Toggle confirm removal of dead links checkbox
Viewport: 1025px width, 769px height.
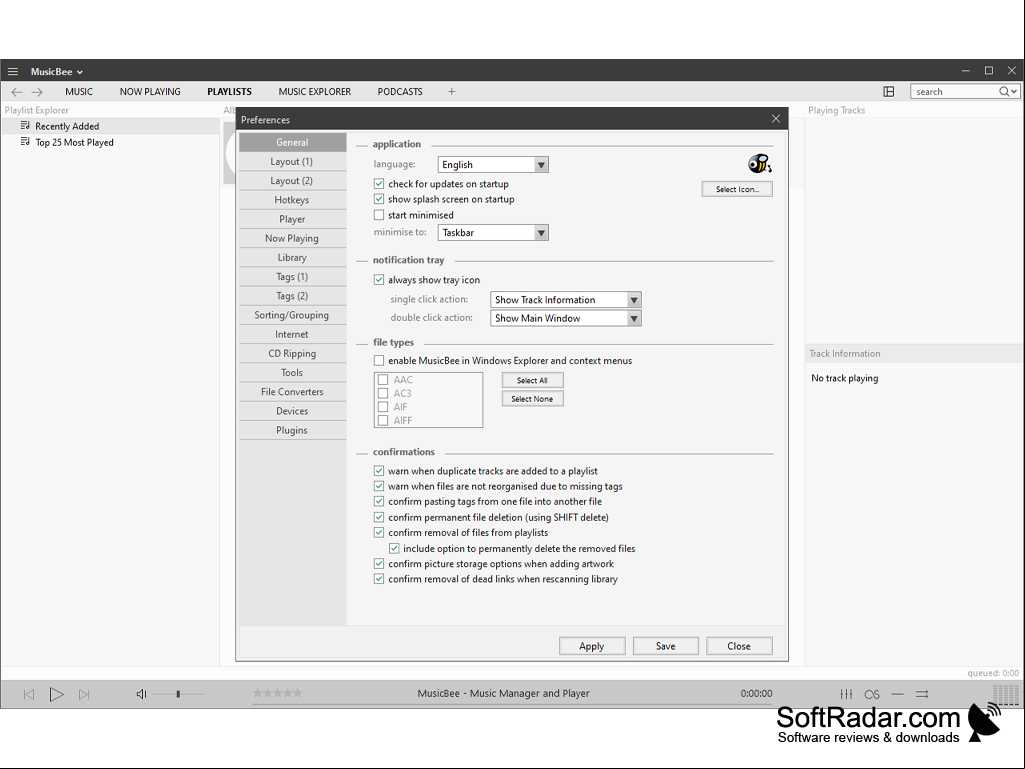point(378,579)
